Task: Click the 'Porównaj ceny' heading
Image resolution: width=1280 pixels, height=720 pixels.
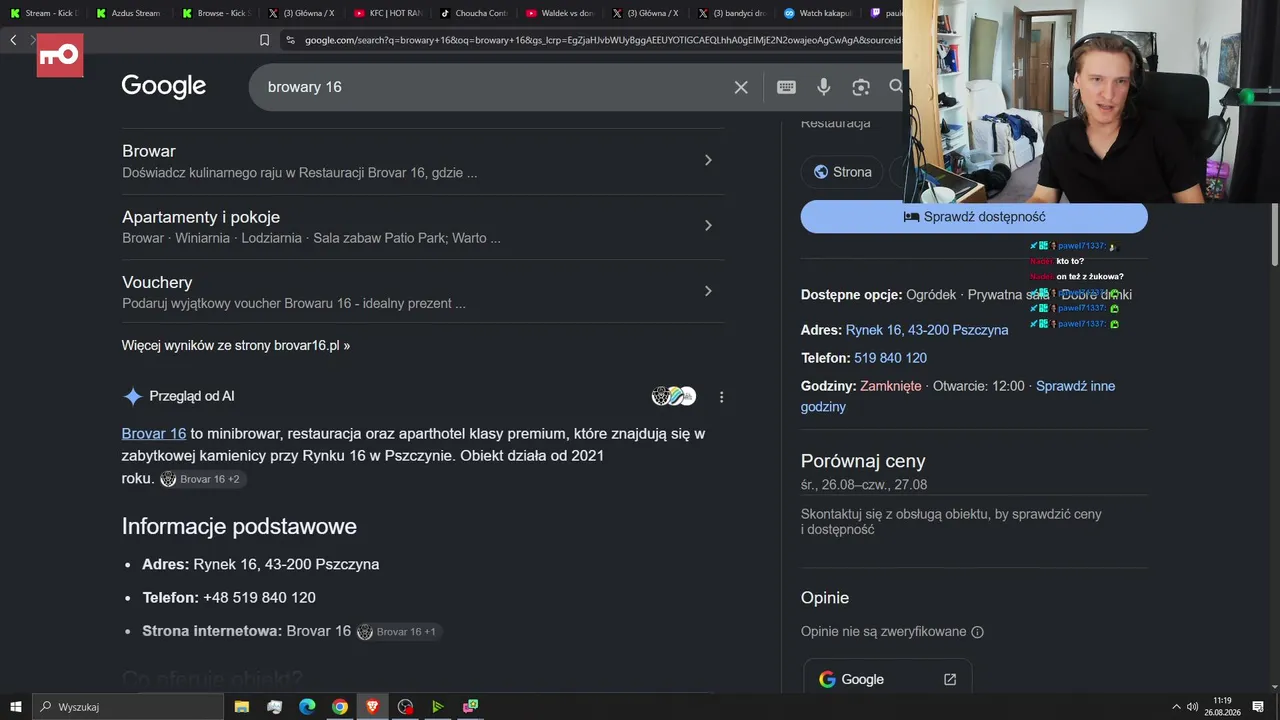Action: pyautogui.click(x=863, y=461)
